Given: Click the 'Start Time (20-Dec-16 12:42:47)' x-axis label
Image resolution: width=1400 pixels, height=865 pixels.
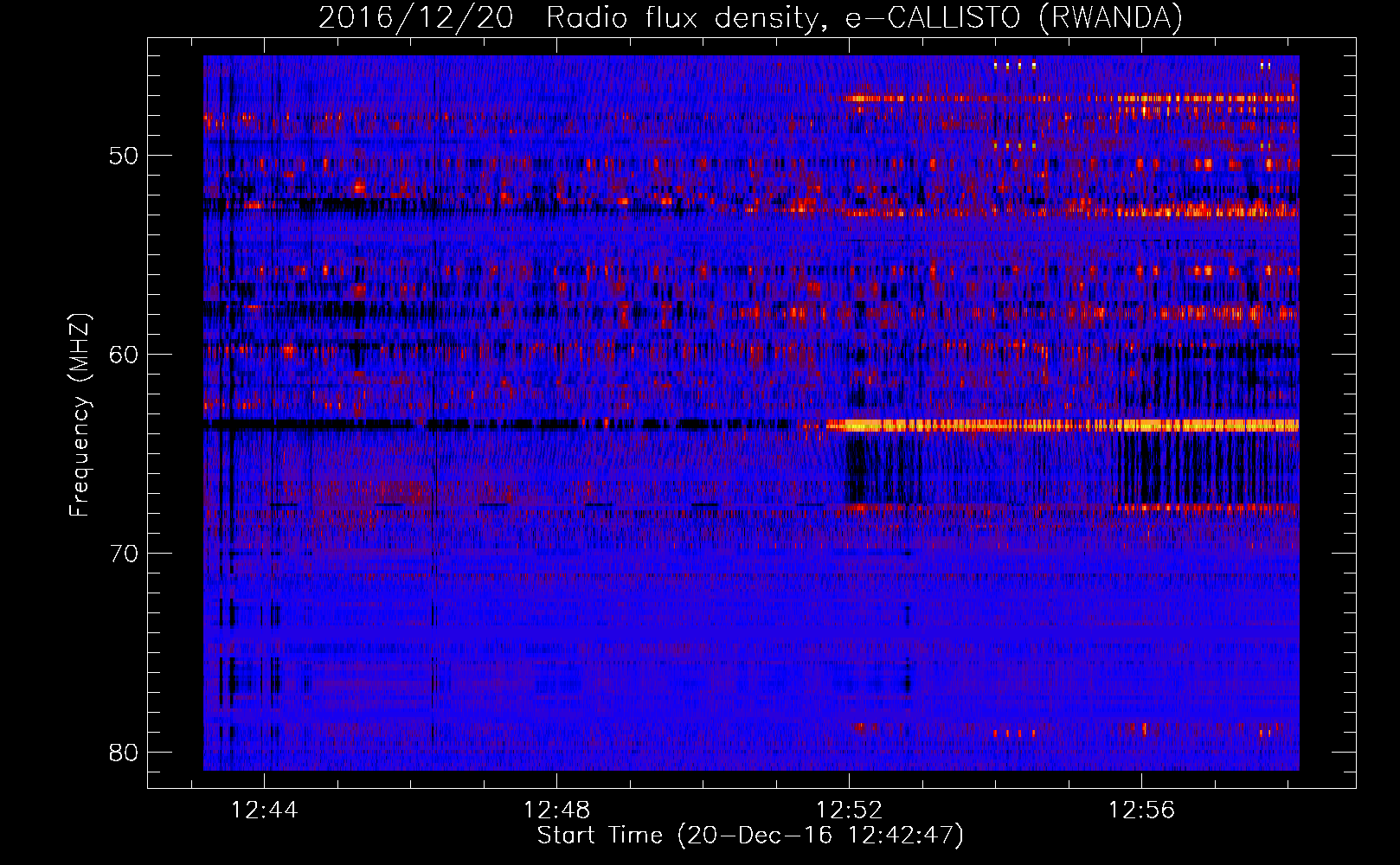Looking at the screenshot, I should [x=750, y=836].
